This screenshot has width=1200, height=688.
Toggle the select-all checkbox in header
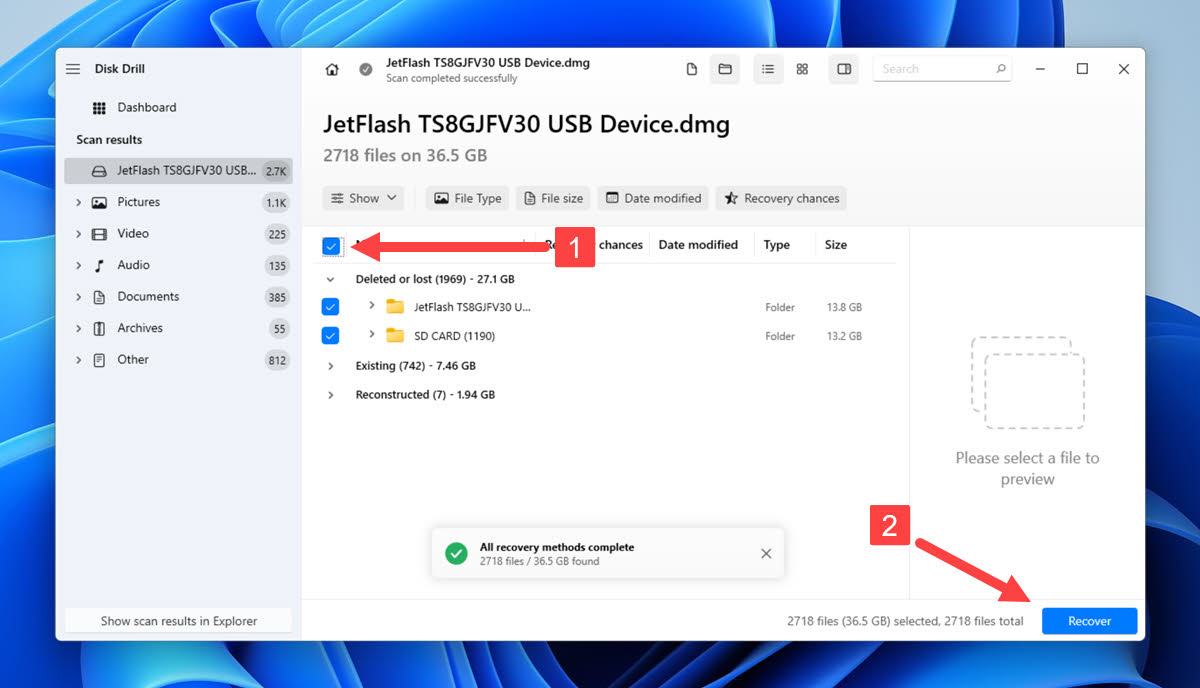pos(331,245)
